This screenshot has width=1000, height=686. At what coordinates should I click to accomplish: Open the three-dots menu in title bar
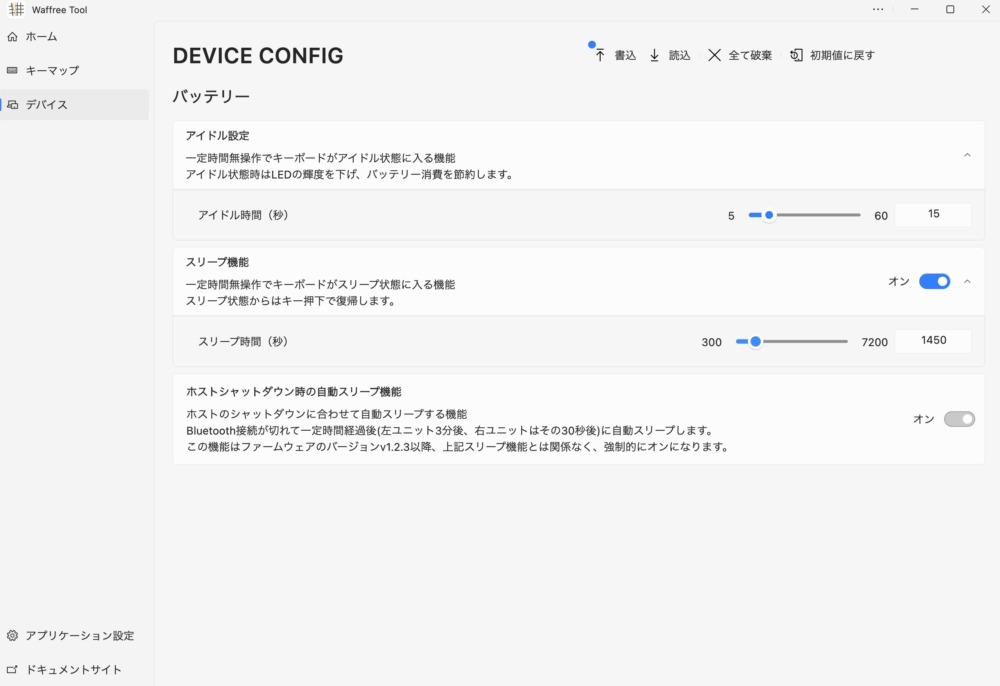coord(878,9)
